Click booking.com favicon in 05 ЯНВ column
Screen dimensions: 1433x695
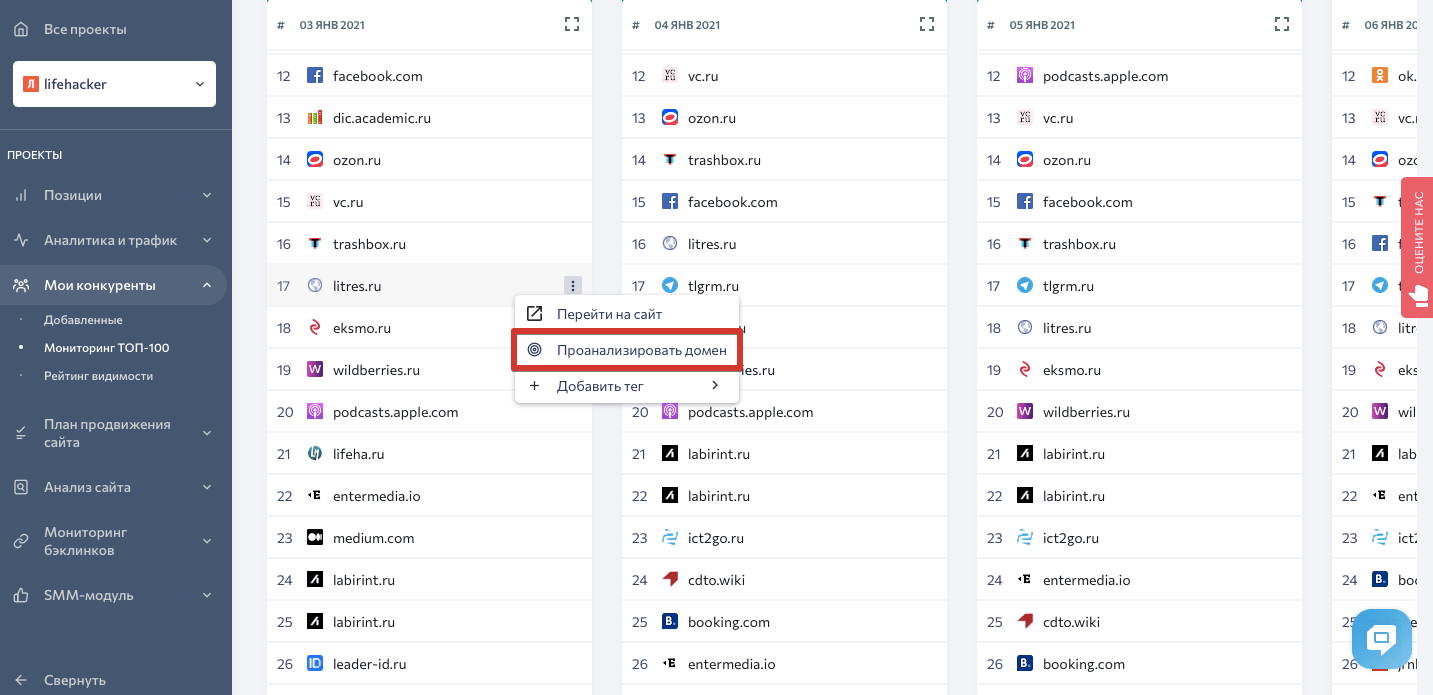pos(1025,664)
